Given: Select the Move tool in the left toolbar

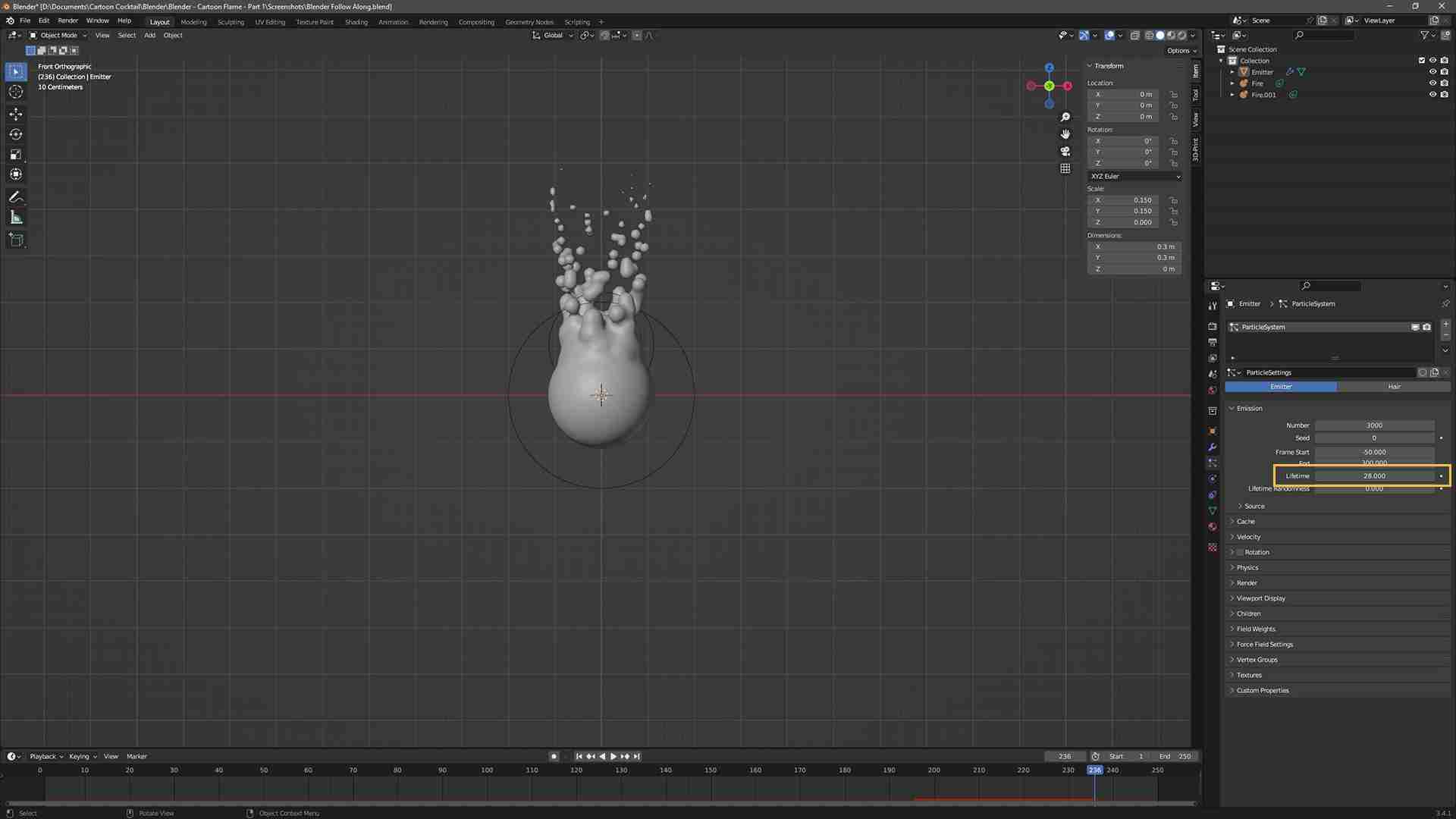Looking at the screenshot, I should pos(16,114).
